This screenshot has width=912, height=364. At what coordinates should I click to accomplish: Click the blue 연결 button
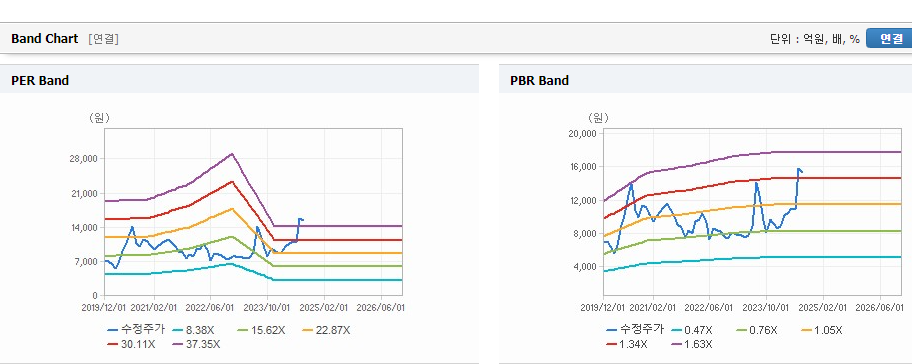889,38
